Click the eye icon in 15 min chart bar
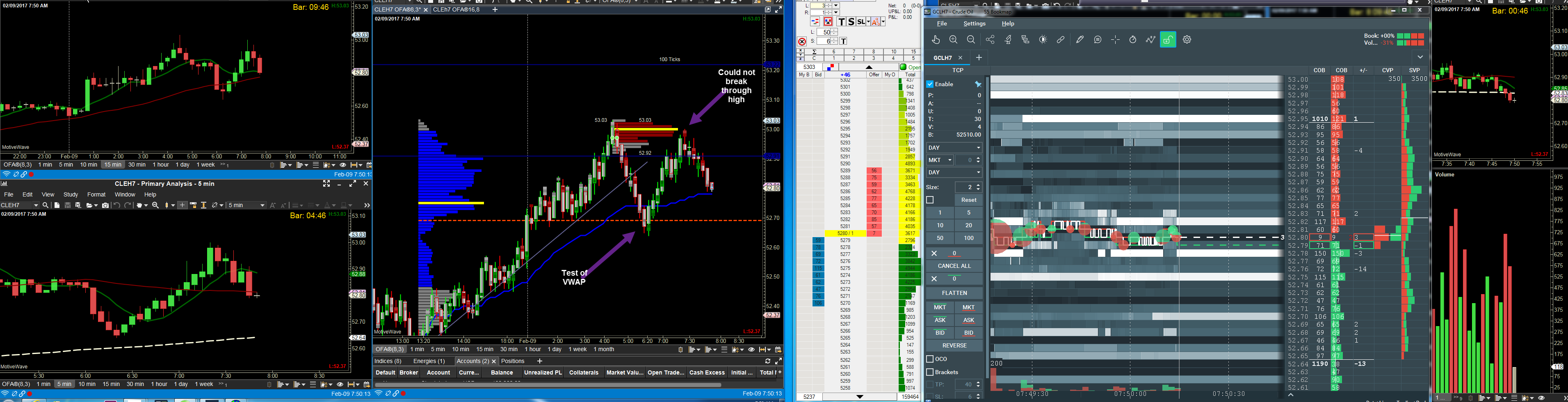This screenshot has height=402, width=1568. click(343, 165)
